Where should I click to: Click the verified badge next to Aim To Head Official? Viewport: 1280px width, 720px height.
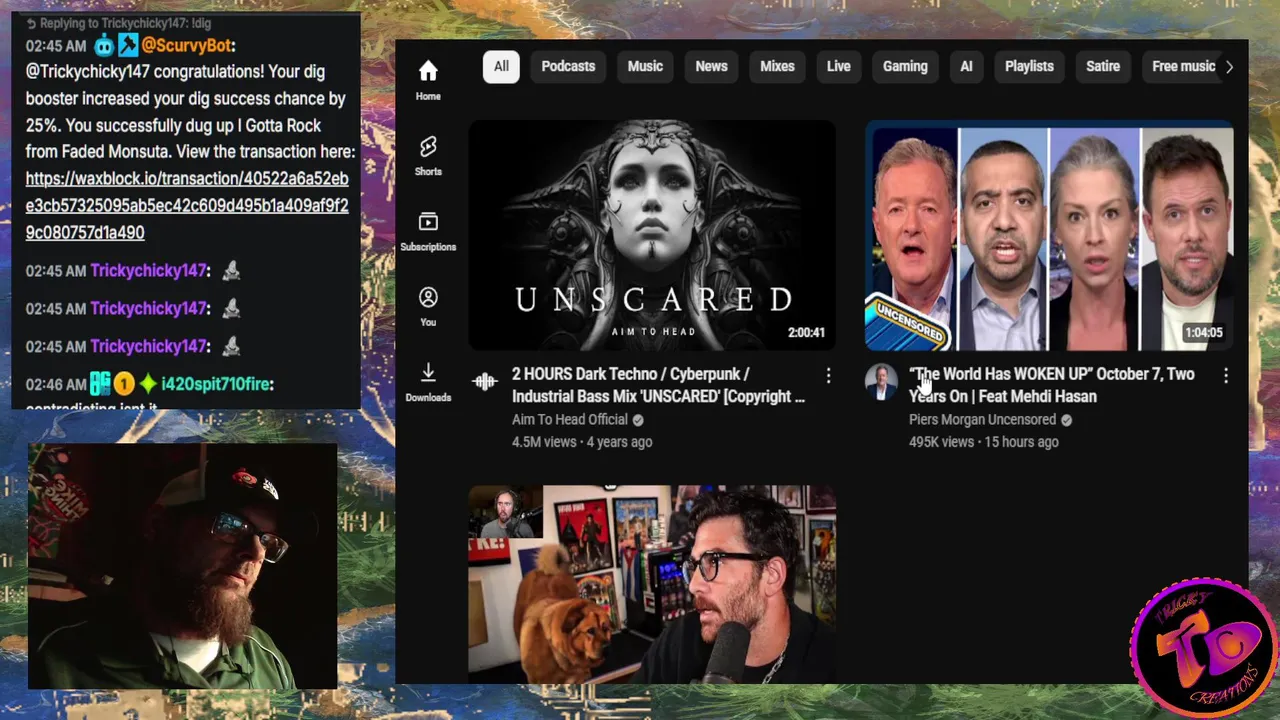[638, 420]
